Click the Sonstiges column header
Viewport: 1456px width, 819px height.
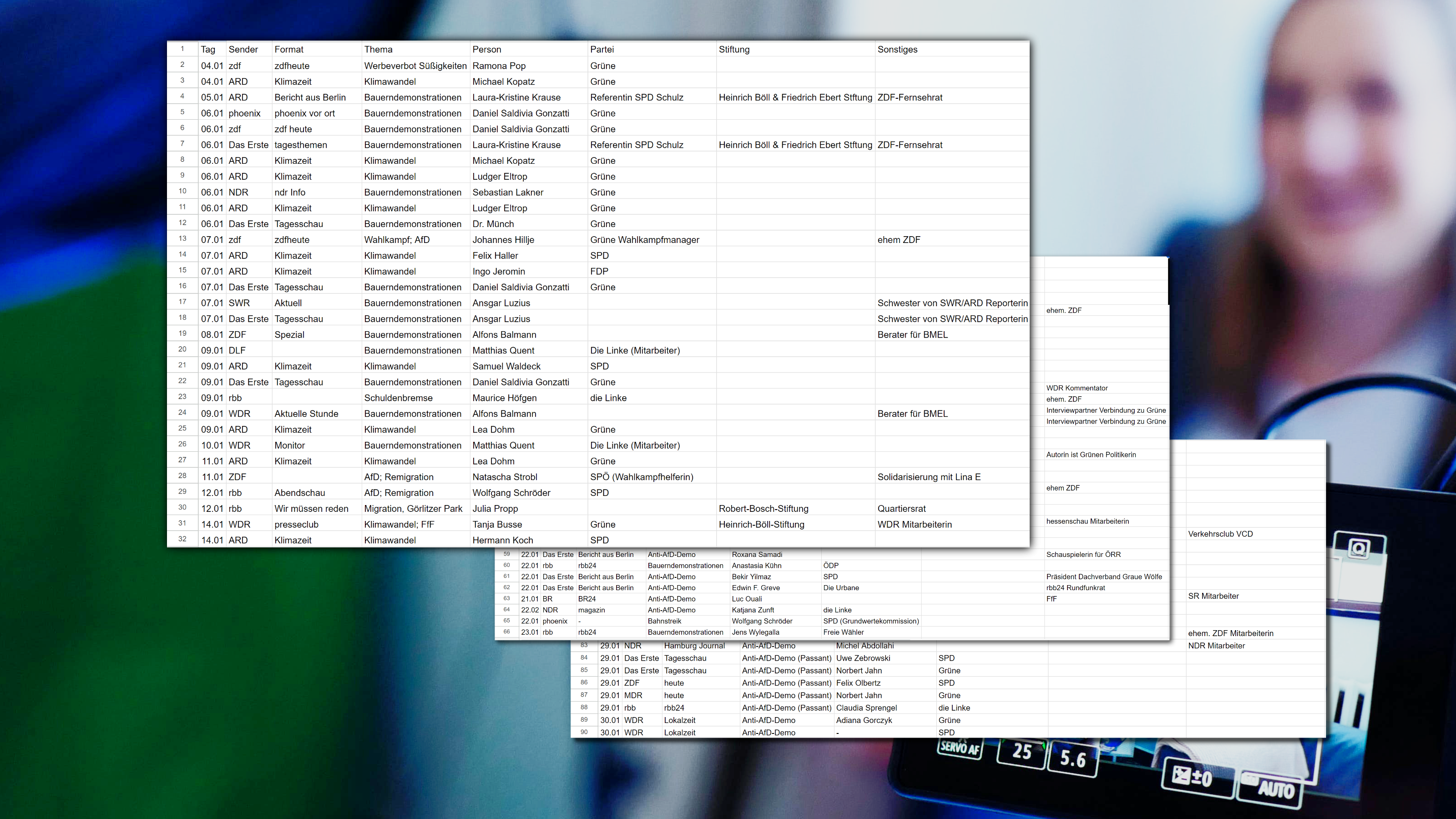tap(897, 49)
